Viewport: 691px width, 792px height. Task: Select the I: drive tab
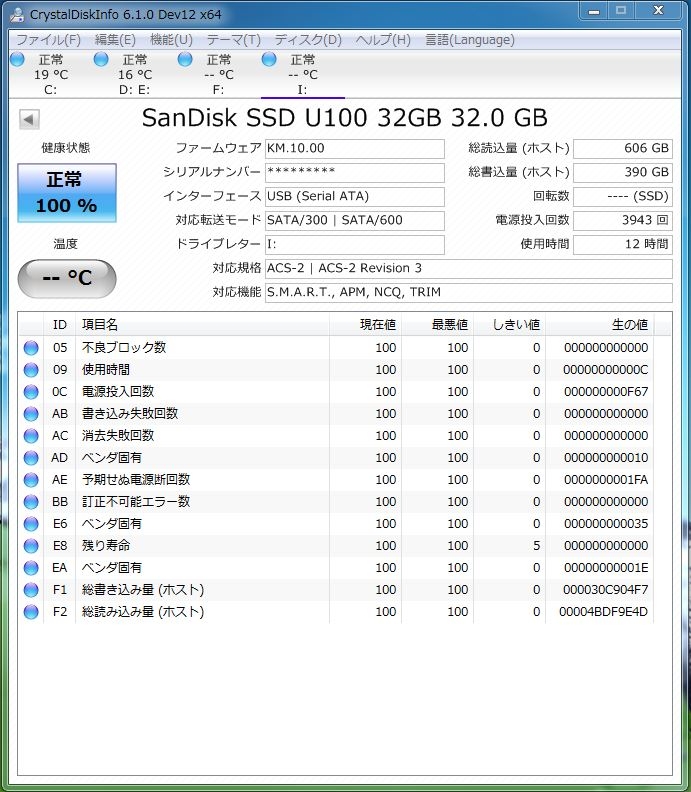[x=302, y=74]
